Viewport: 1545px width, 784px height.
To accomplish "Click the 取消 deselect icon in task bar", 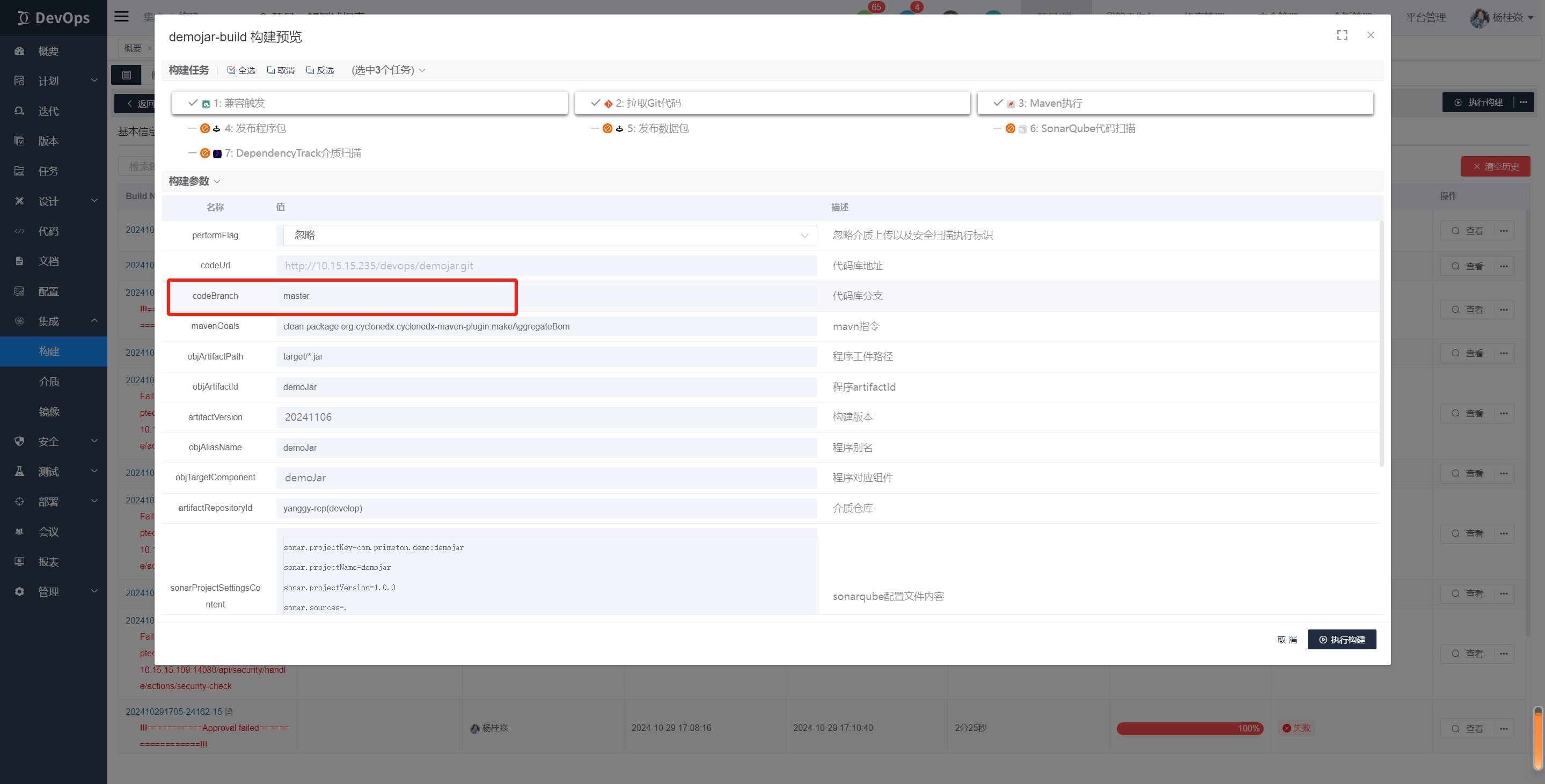I will pyautogui.click(x=270, y=70).
